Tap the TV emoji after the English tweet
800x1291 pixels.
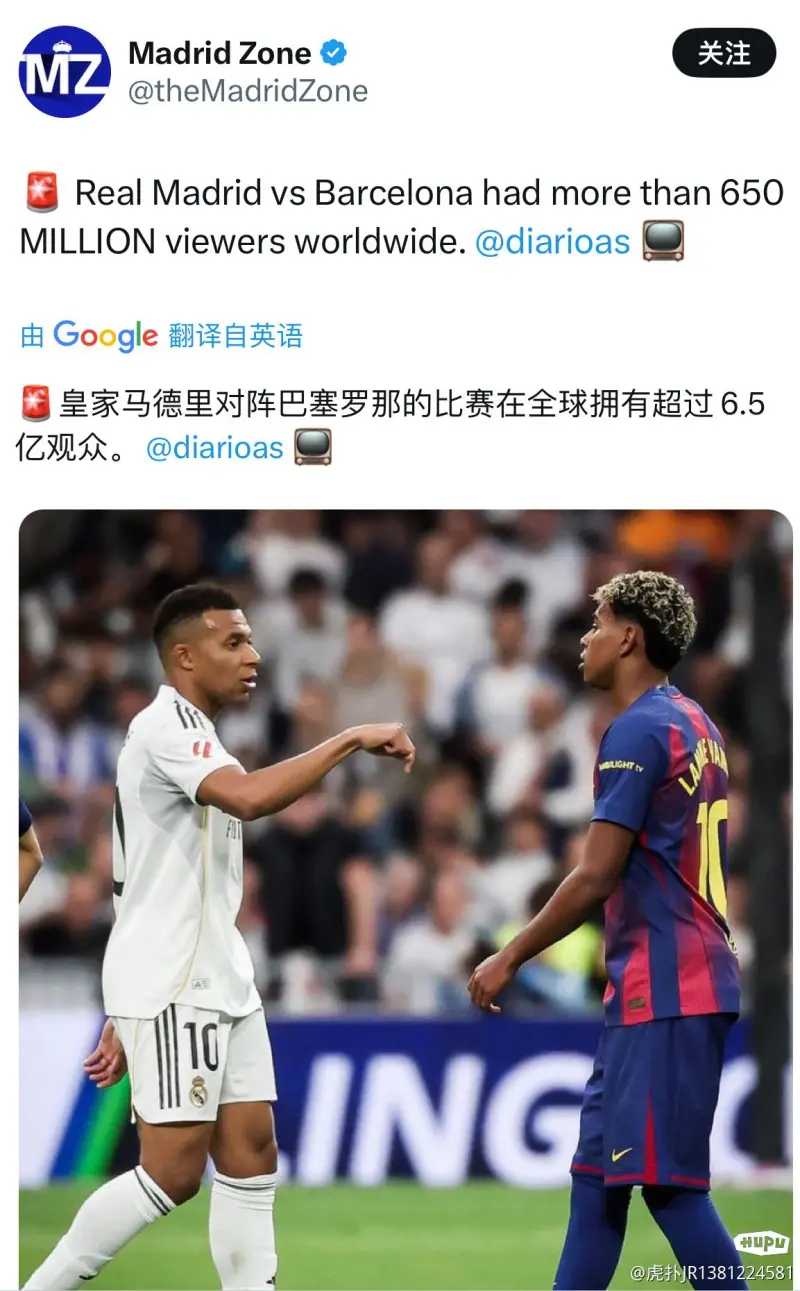[x=662, y=241]
